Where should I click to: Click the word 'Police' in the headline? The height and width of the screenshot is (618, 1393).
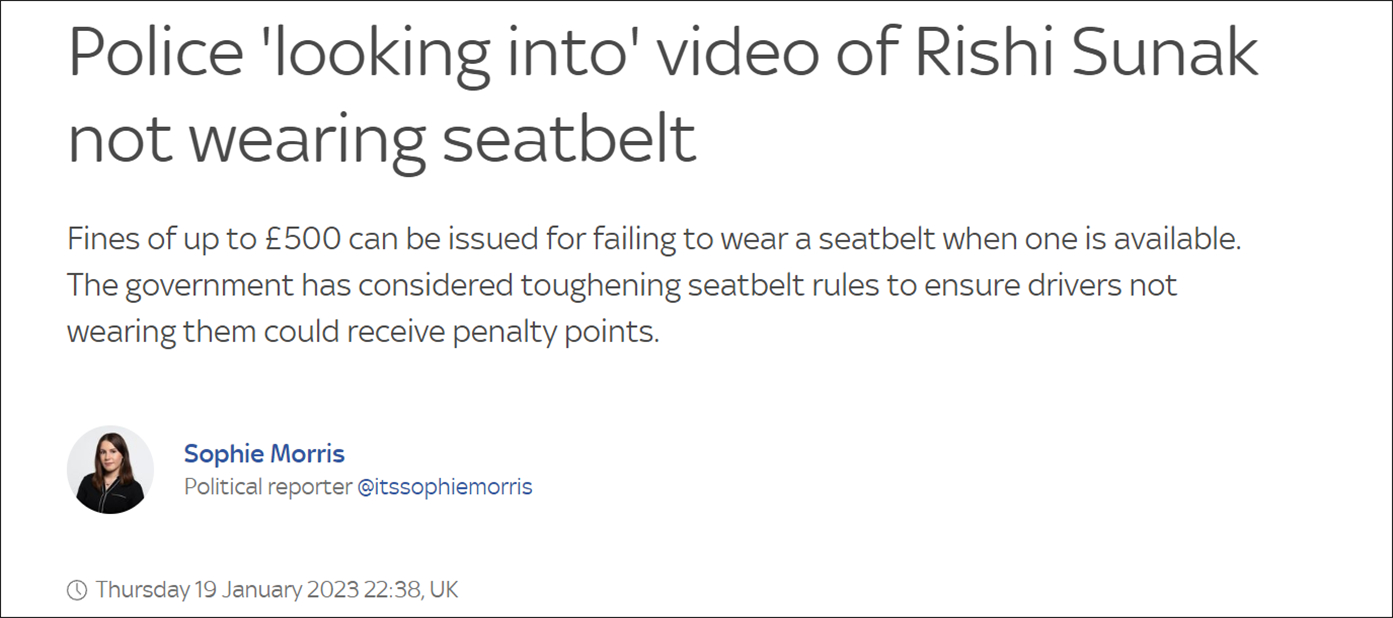[162, 55]
